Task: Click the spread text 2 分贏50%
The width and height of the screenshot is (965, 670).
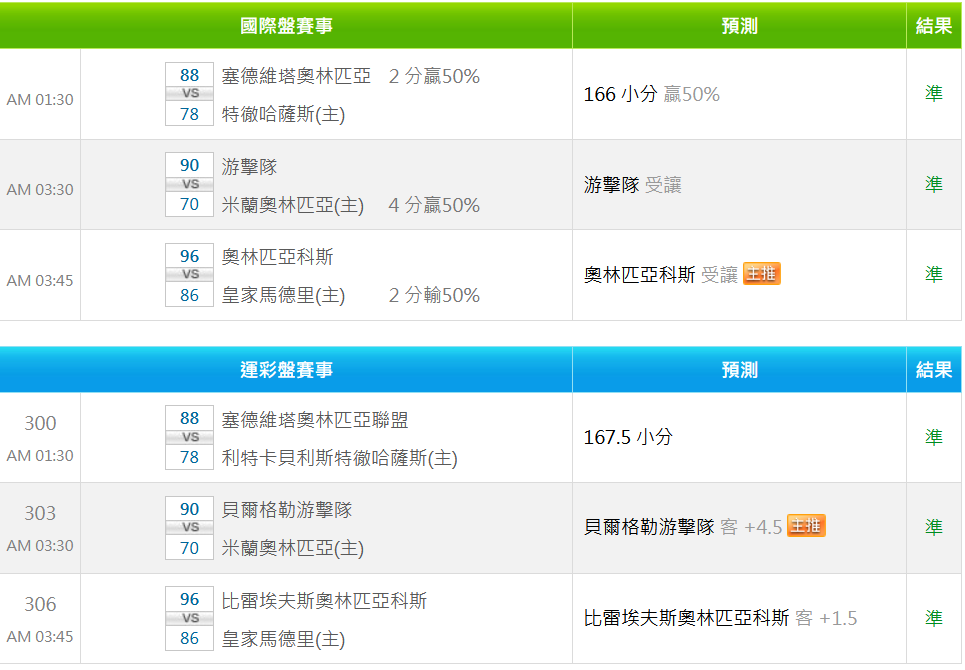Action: (x=434, y=76)
